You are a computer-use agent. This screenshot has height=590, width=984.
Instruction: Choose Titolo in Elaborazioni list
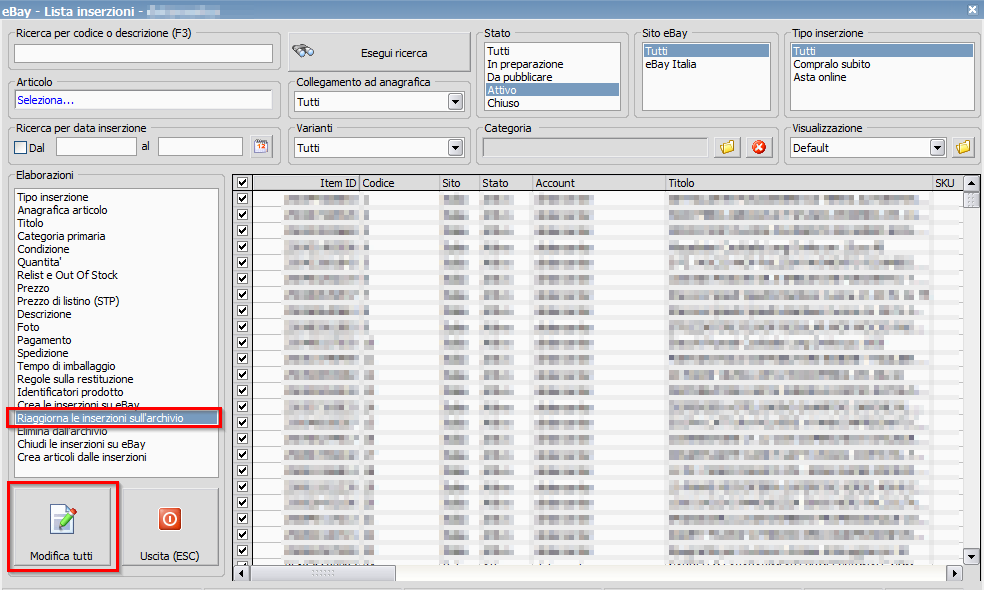[30, 223]
